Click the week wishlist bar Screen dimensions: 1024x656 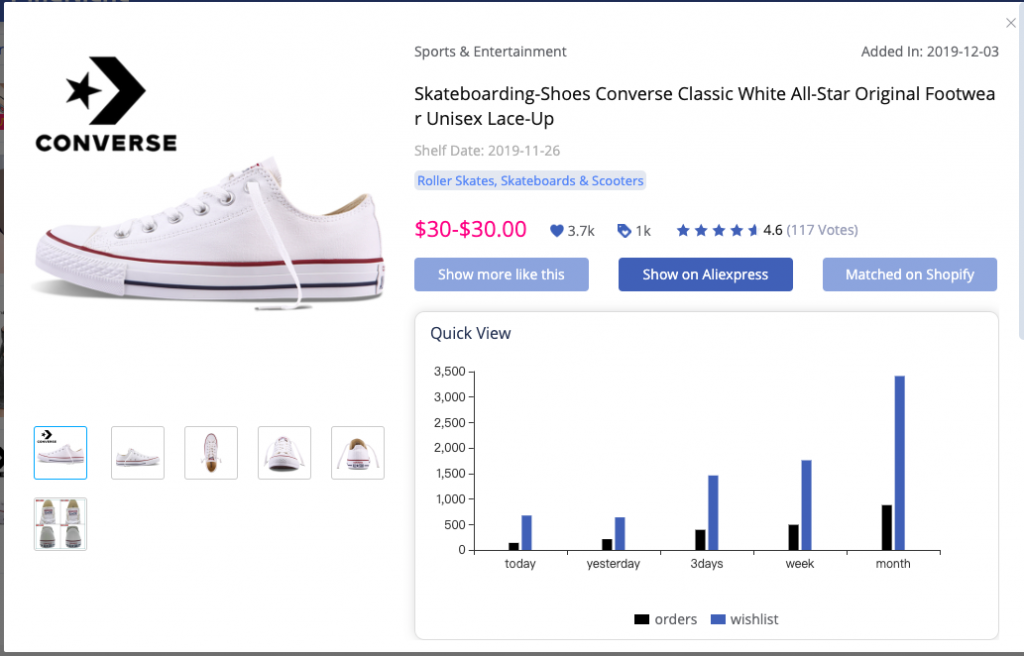(x=807, y=505)
